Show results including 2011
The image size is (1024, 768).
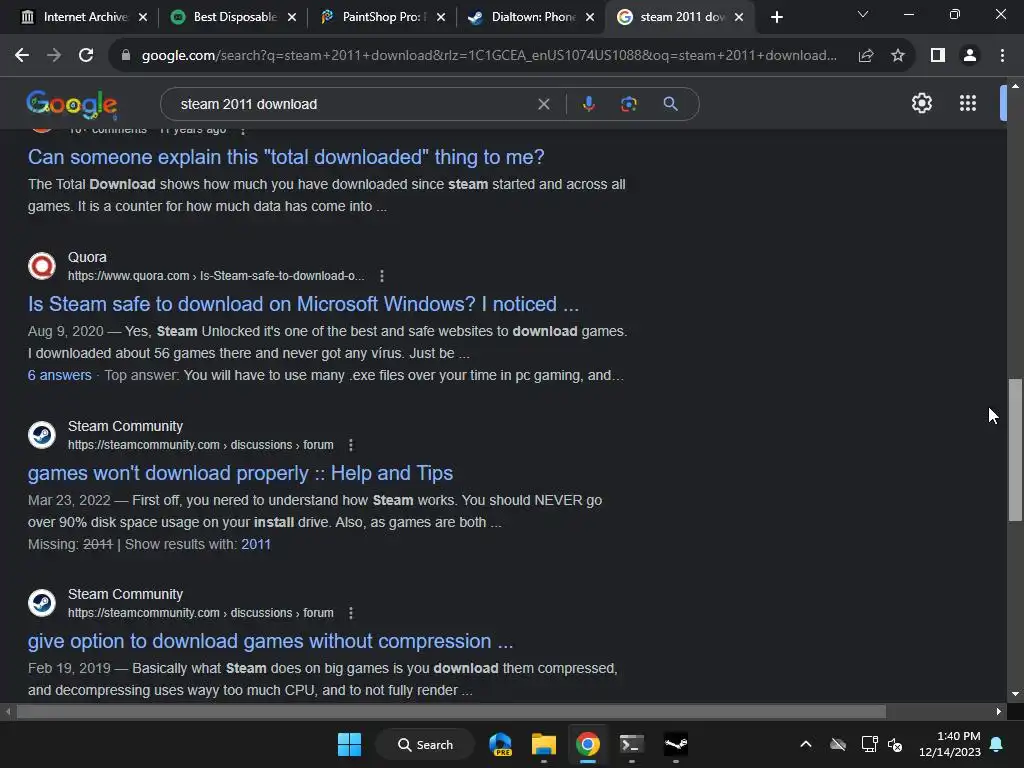tap(255, 545)
